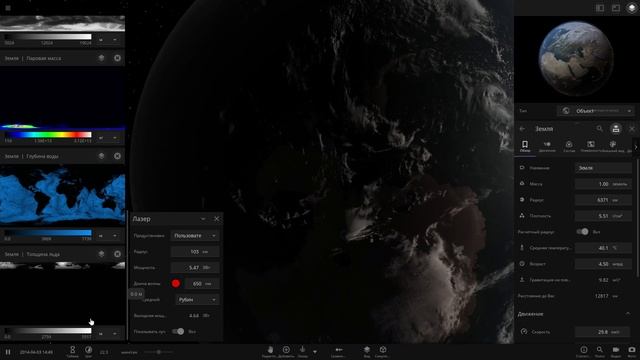Open the Симуляция cube tool
The width and height of the screenshot is (640, 360).
click(382, 351)
